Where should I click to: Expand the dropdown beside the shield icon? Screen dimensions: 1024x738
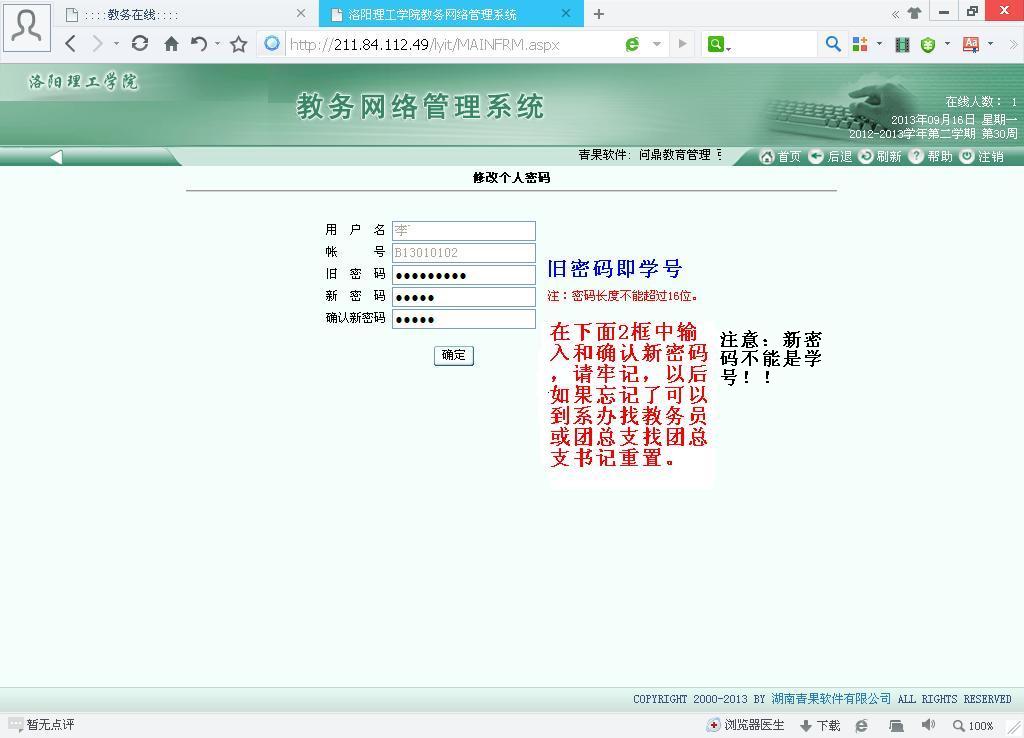(947, 44)
